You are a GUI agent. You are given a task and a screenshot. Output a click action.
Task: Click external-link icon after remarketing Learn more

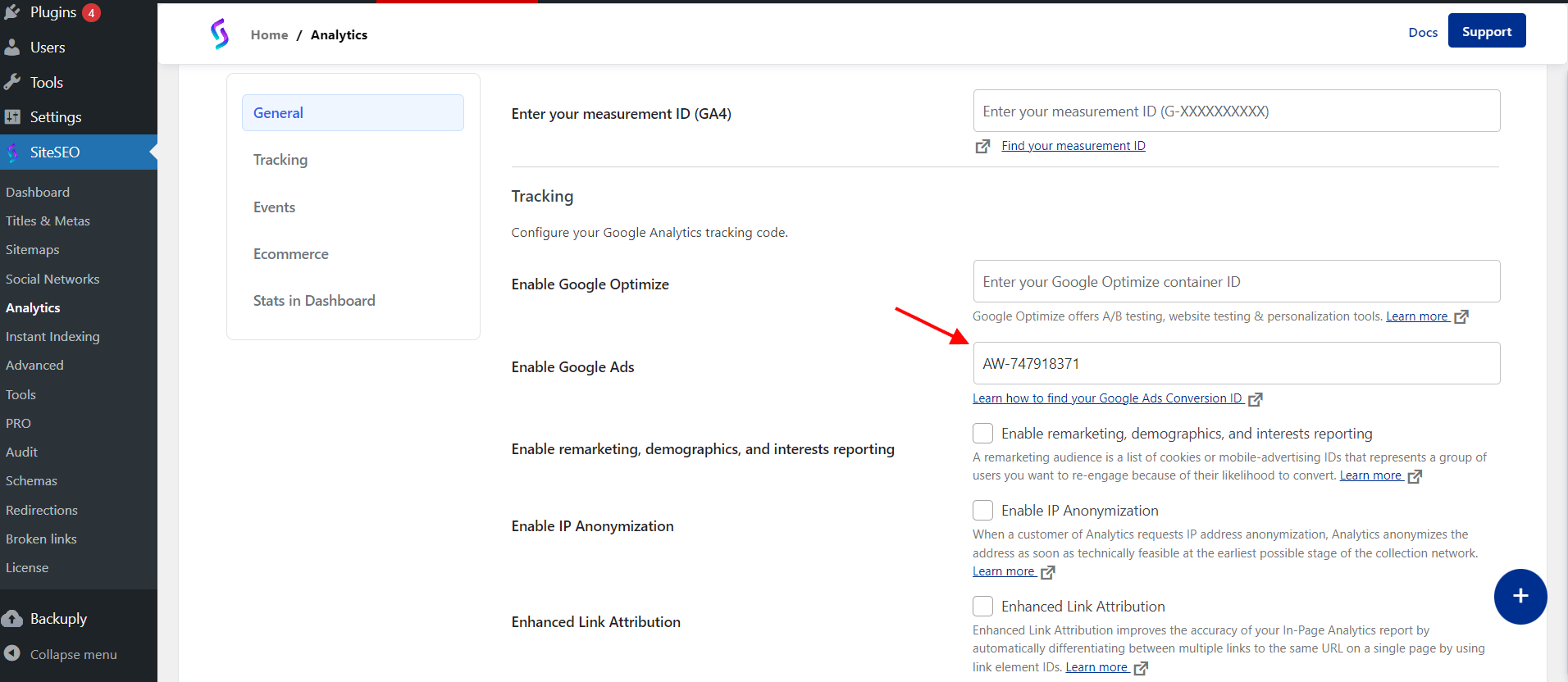[1415, 476]
